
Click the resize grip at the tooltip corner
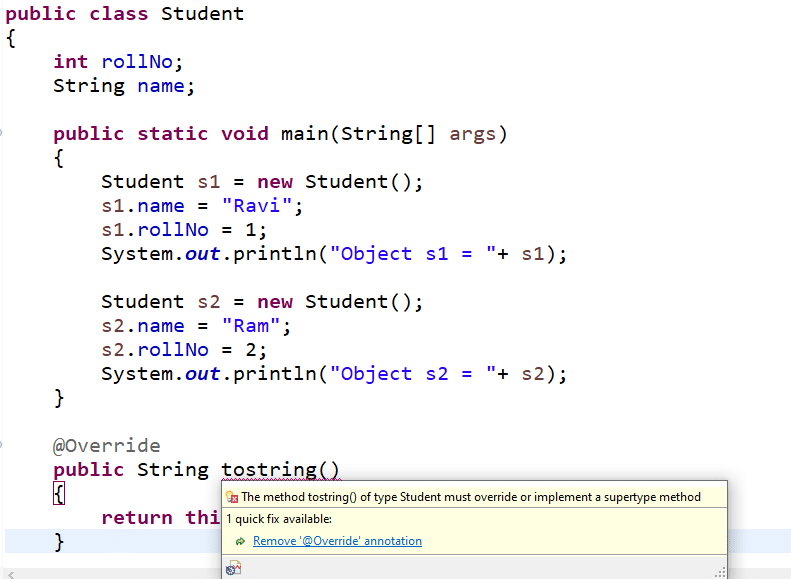click(720, 572)
